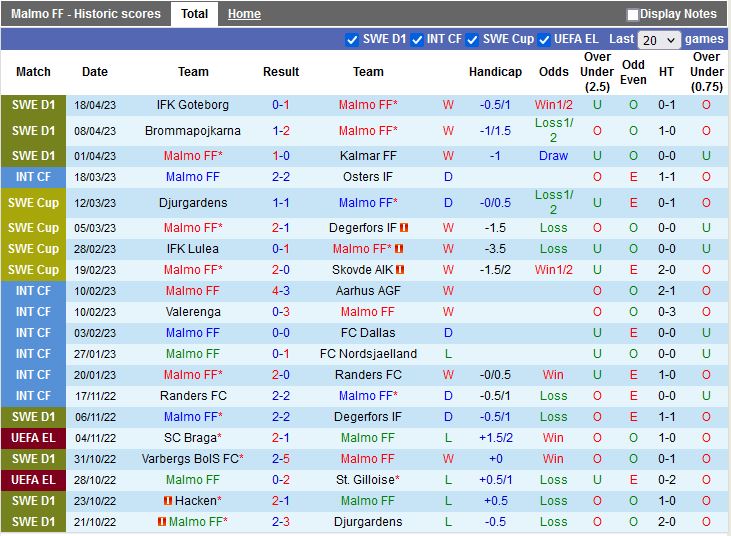Image resolution: width=731 pixels, height=536 pixels.
Task: Open the IFK Goteborg team link
Action: click(x=193, y=105)
